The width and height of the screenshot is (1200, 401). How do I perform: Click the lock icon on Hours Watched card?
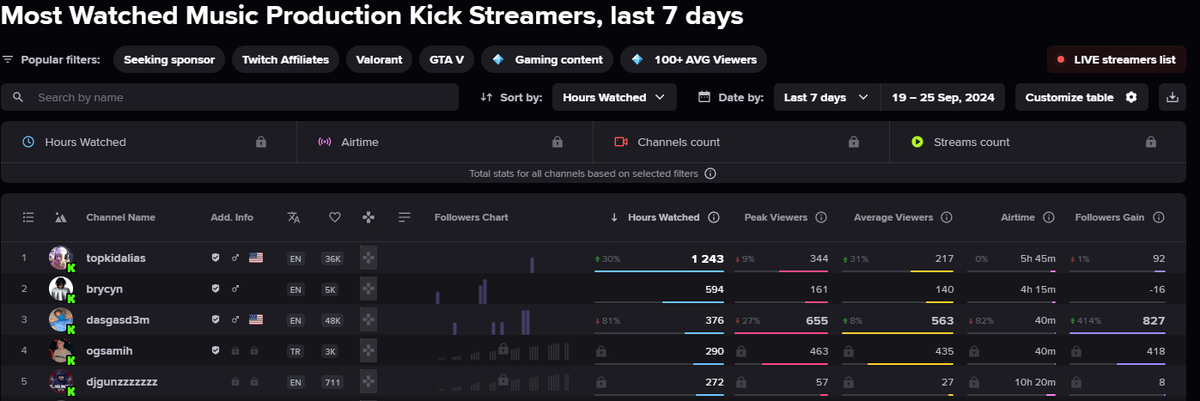[261, 142]
